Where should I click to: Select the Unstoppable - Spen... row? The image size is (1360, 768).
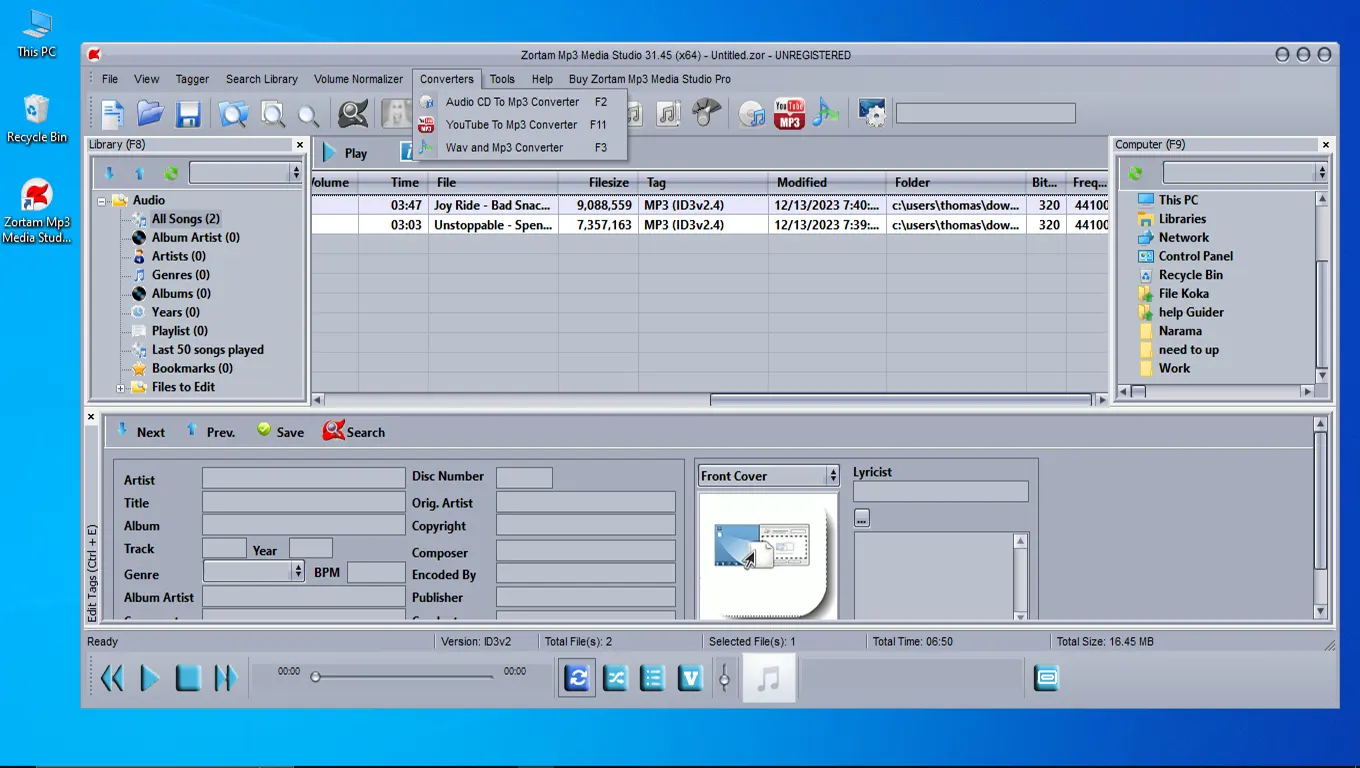coord(710,225)
